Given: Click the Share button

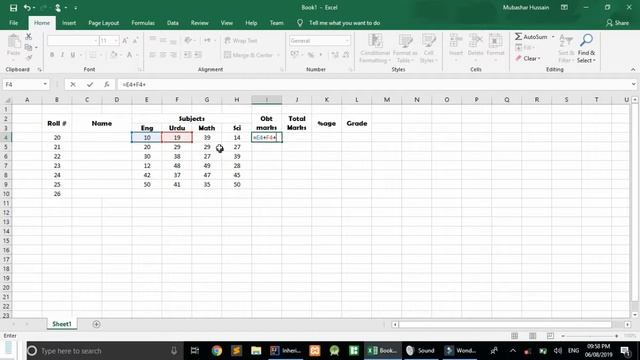Looking at the screenshot, I should (618, 23).
